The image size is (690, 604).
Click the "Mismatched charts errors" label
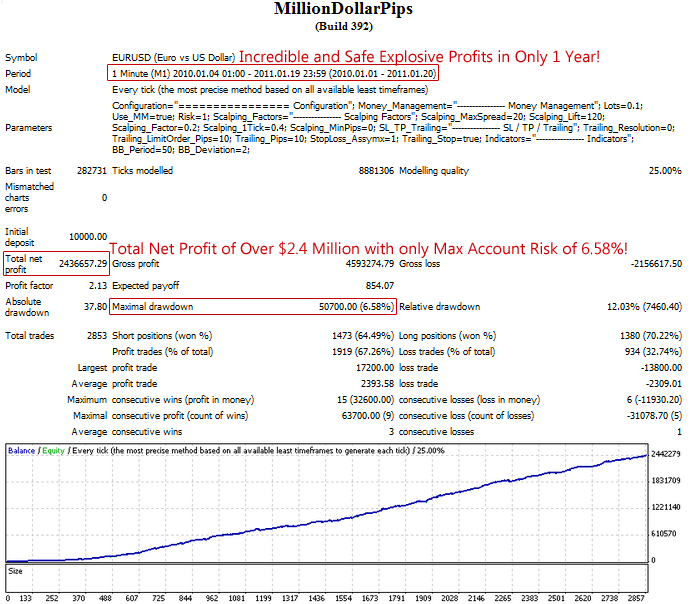[x=29, y=198]
